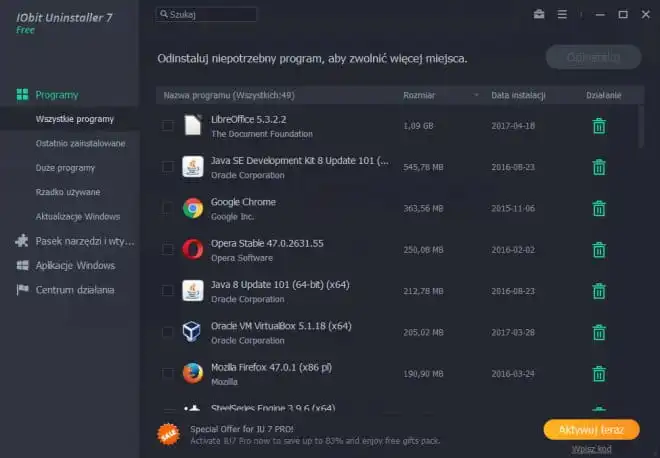Click The Document Foundation publisher text

click(262, 134)
